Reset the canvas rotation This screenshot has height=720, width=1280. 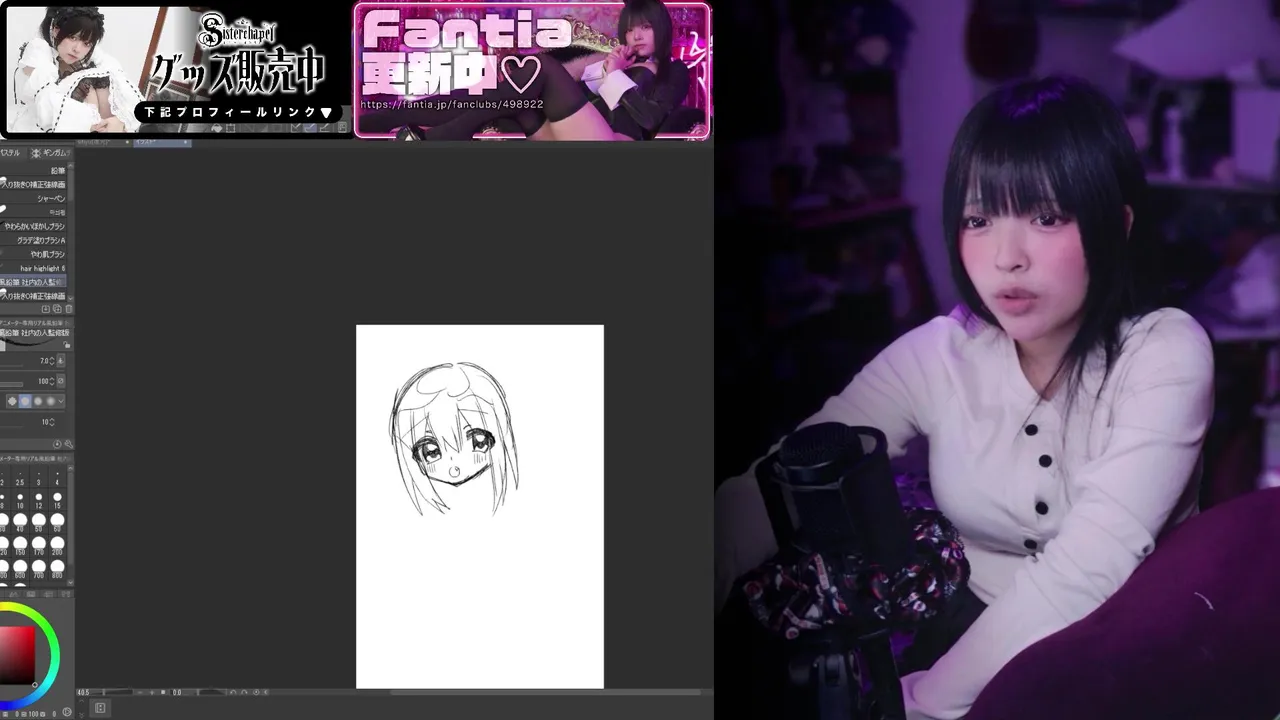256,692
